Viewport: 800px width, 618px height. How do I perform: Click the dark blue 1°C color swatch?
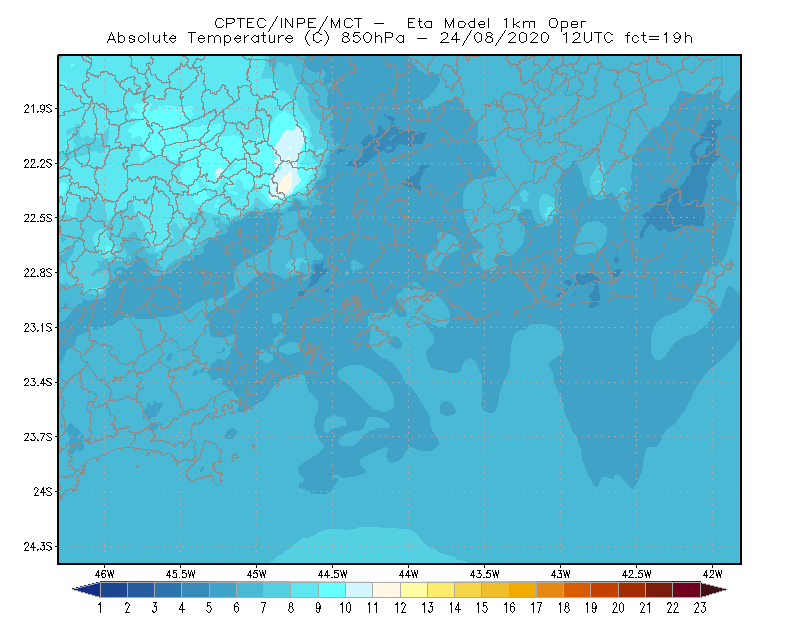[113, 590]
